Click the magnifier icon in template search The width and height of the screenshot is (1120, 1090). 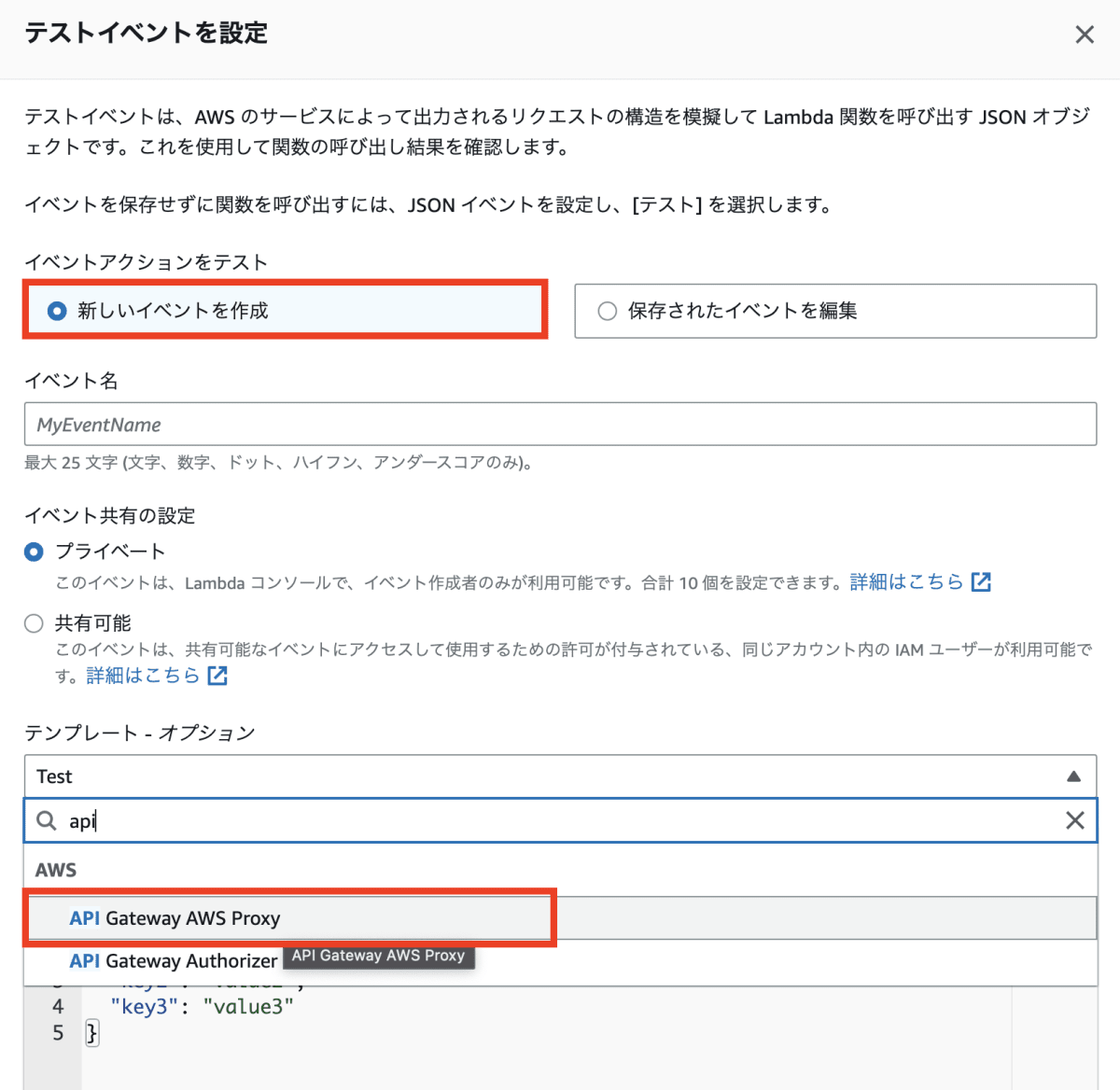pyautogui.click(x=47, y=820)
